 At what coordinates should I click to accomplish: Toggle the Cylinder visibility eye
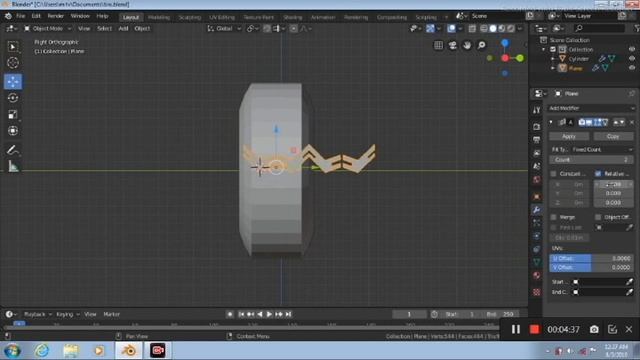pos(632,58)
